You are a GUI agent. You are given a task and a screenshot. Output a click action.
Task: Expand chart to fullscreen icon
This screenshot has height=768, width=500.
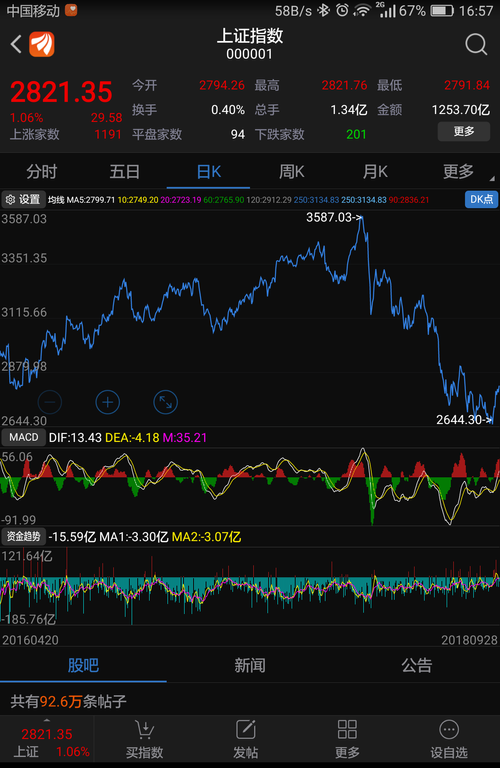tap(166, 403)
